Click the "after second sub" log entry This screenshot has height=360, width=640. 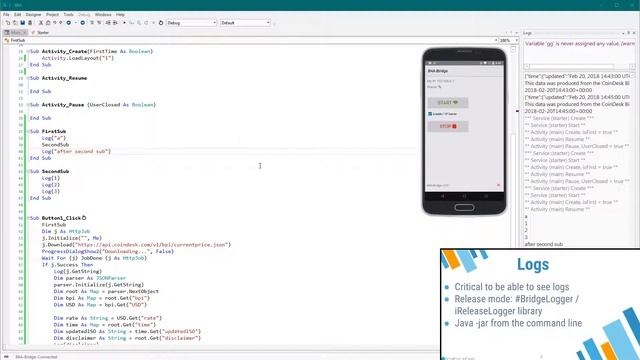pyautogui.click(x=543, y=244)
